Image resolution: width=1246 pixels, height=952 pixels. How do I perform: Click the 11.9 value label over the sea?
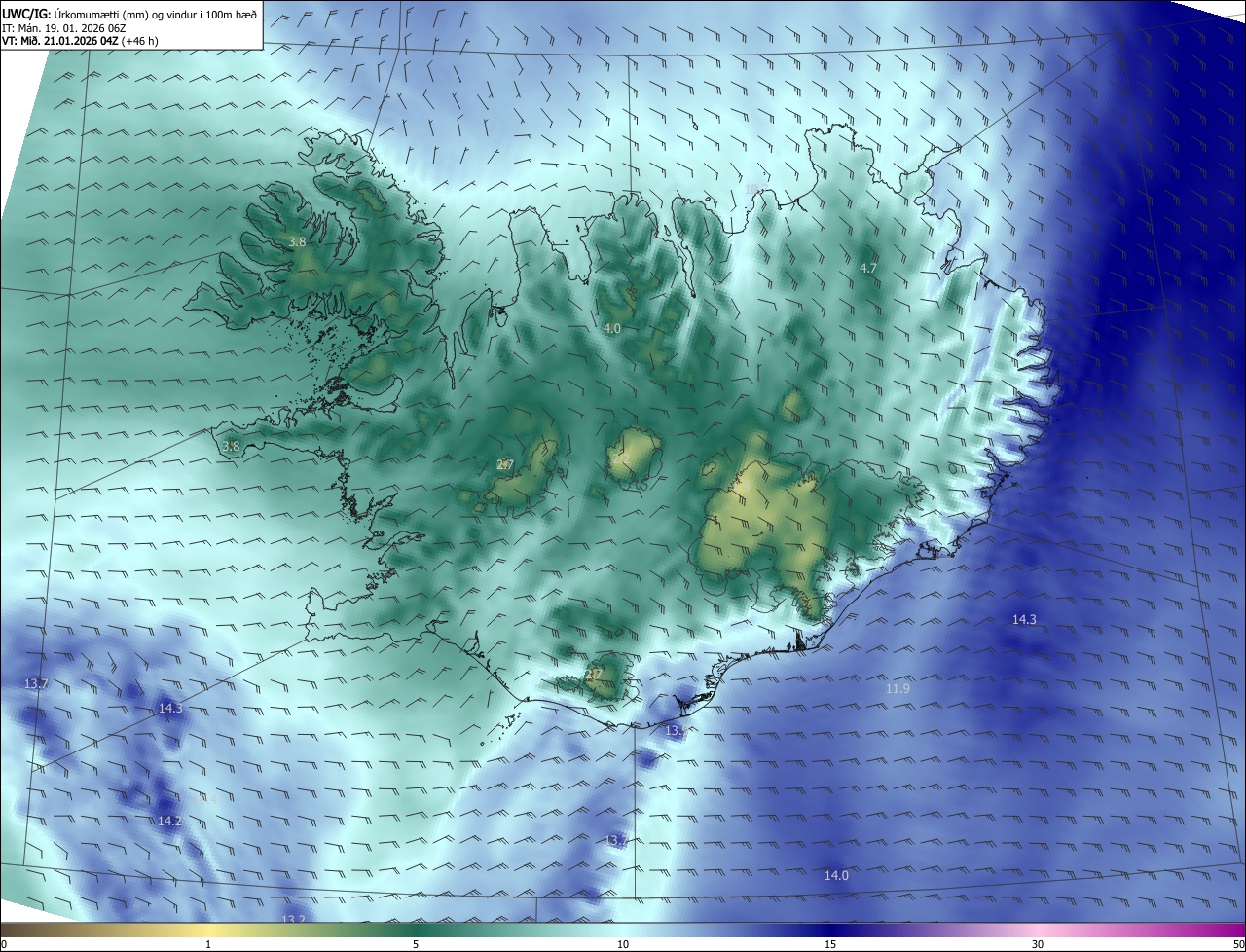coord(898,689)
